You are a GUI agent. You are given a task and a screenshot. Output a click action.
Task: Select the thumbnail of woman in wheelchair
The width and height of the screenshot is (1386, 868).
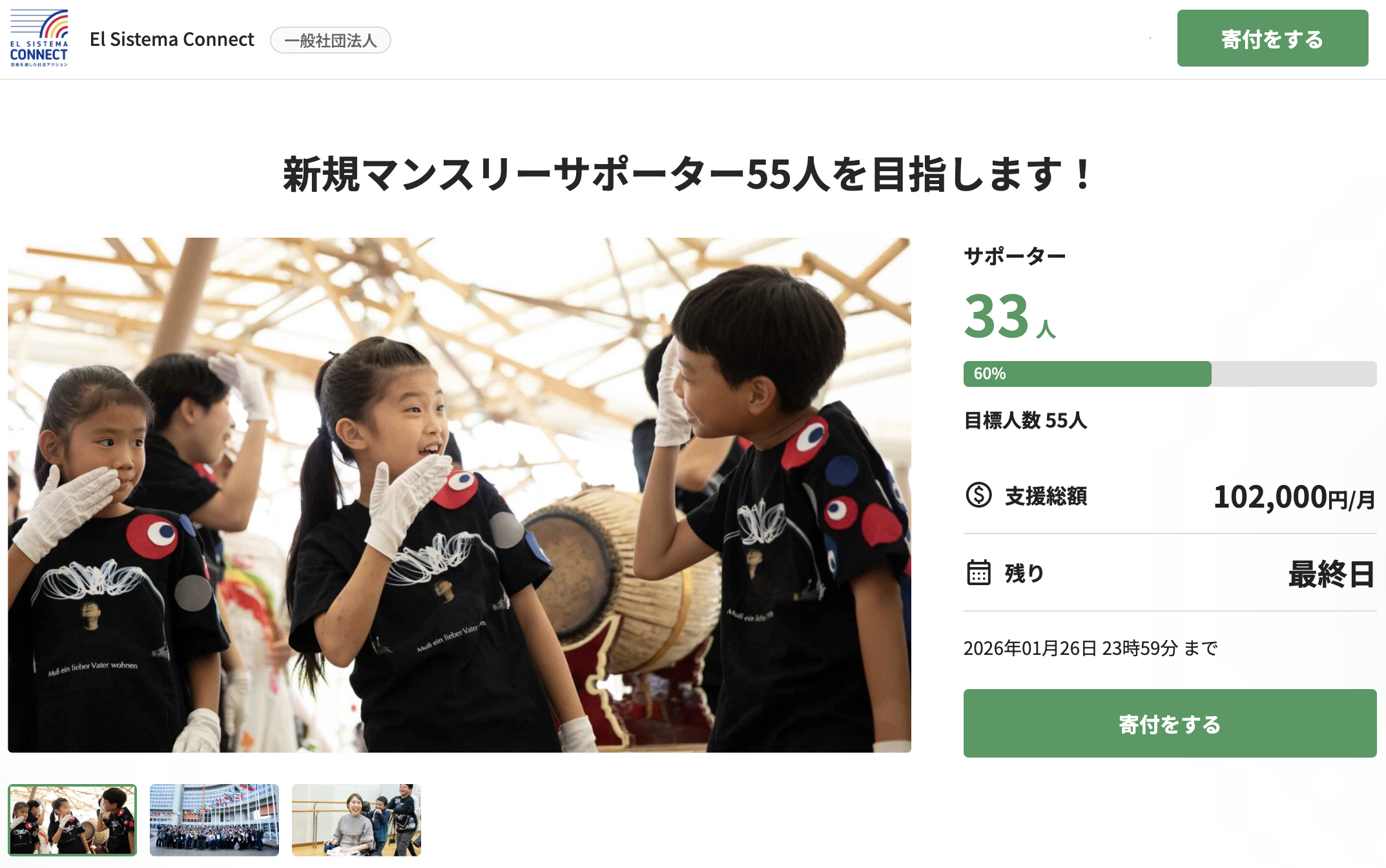(x=357, y=820)
